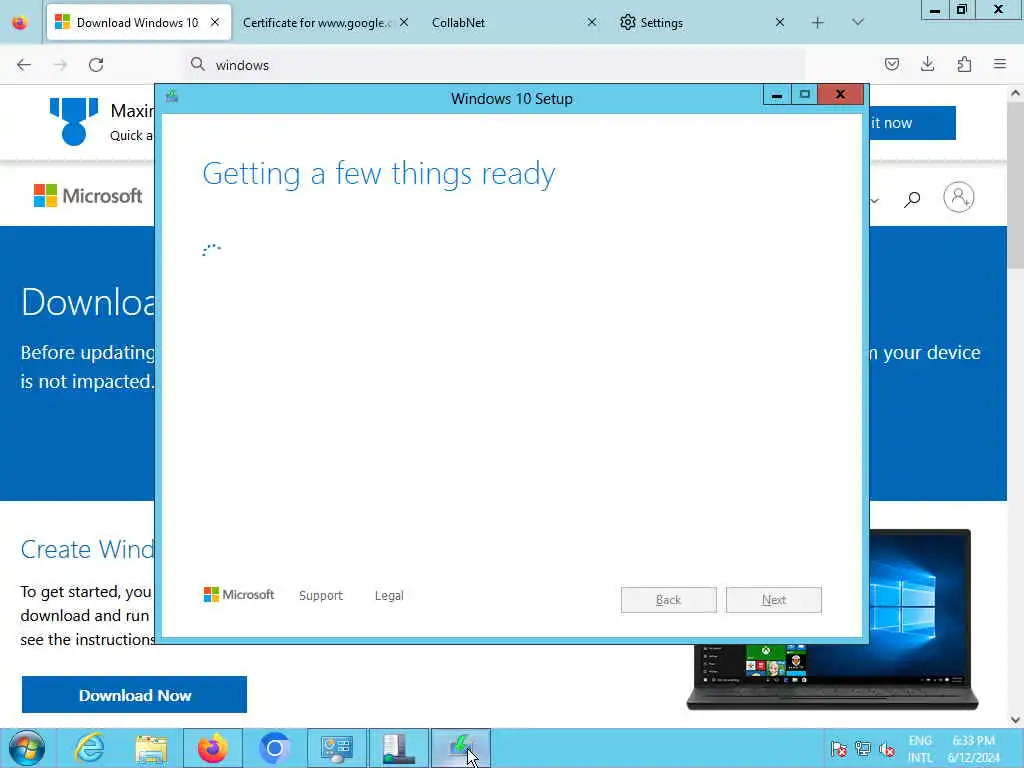Click the Download Now button

click(135, 695)
